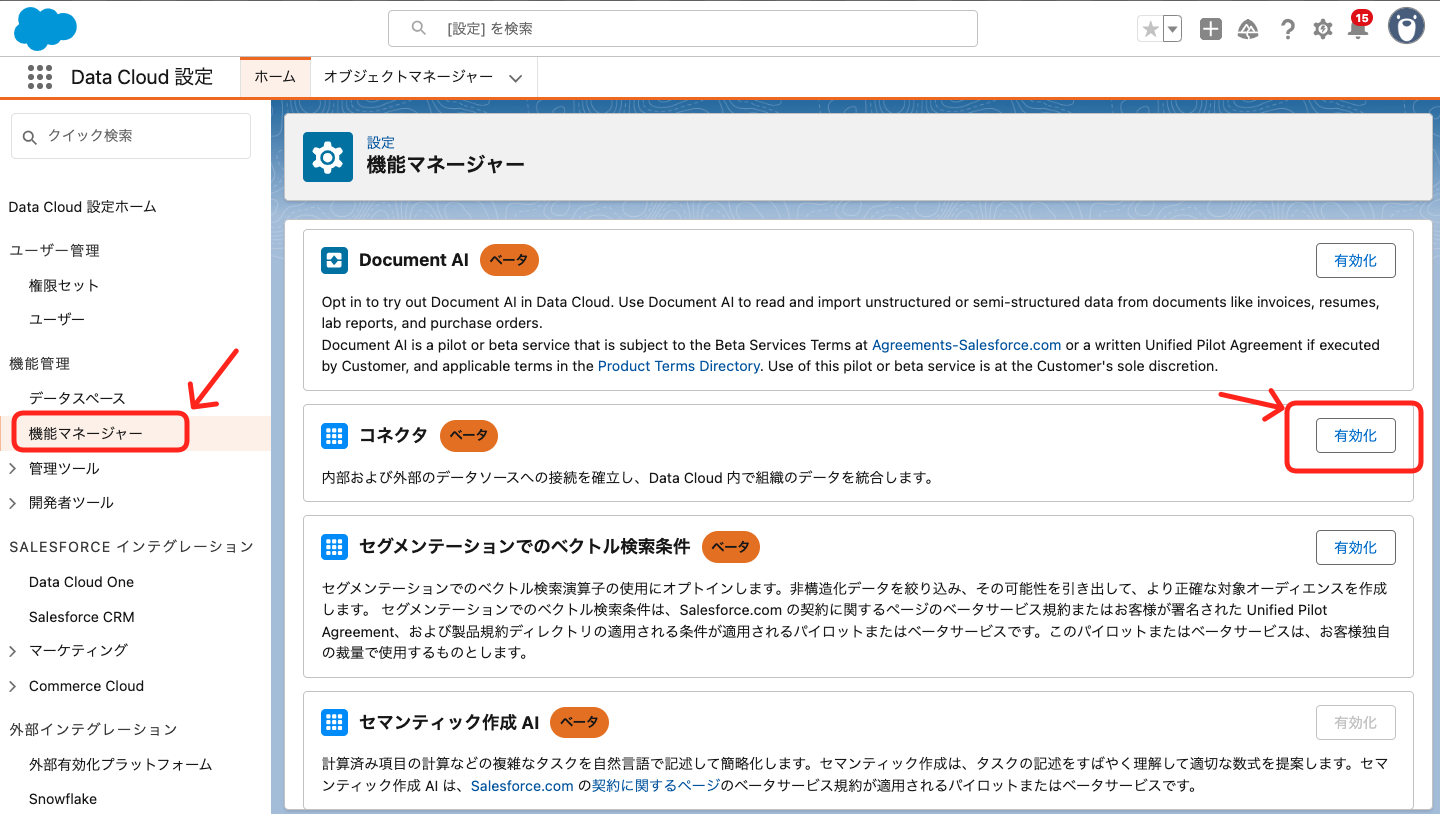Screen dimensions: 1440x814
Task: Expand the マーケティング section chevron
Action: tap(13, 651)
